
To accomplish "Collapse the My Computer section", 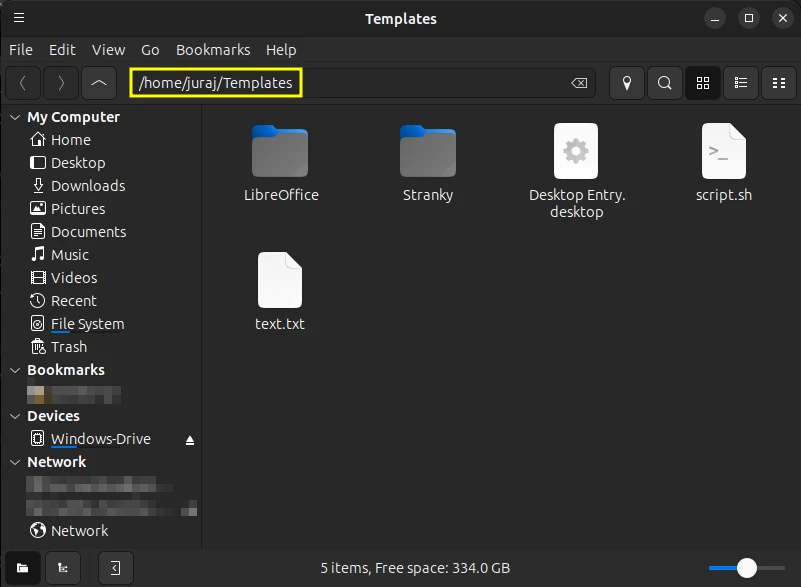I will click(14, 117).
